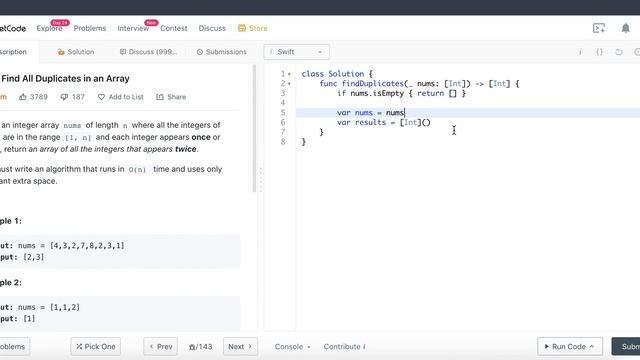Open the Problems page
Screen dimensions: 640x360
pyautogui.click(x=90, y=28)
